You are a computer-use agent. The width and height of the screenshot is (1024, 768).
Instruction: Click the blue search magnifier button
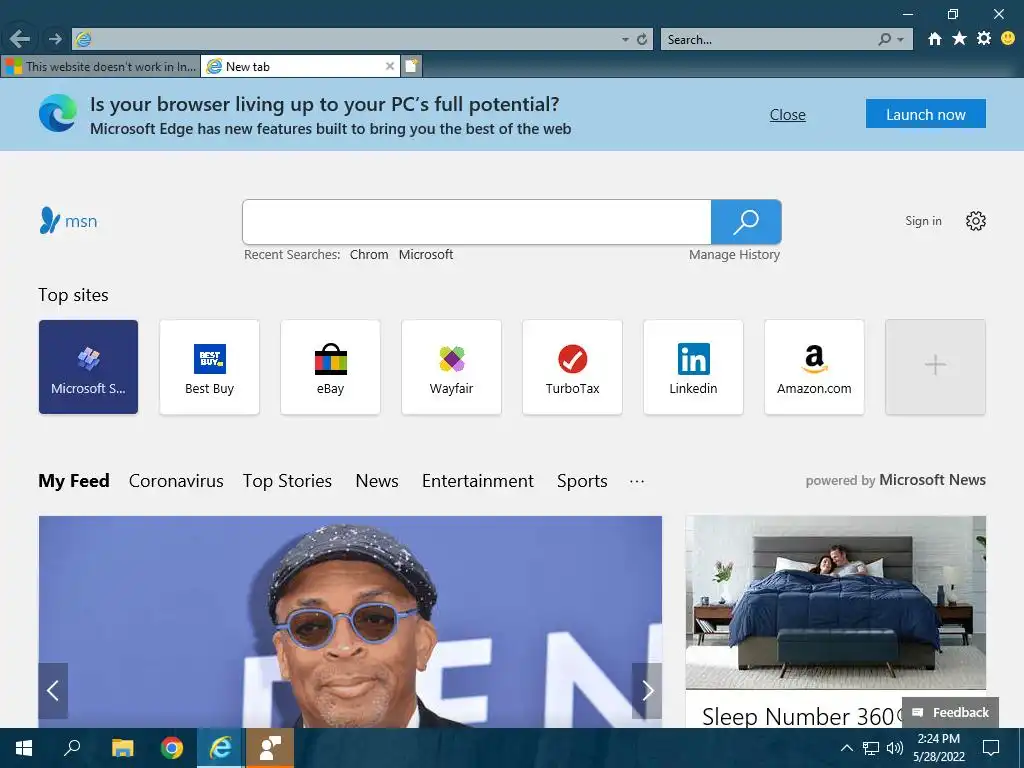click(x=746, y=222)
